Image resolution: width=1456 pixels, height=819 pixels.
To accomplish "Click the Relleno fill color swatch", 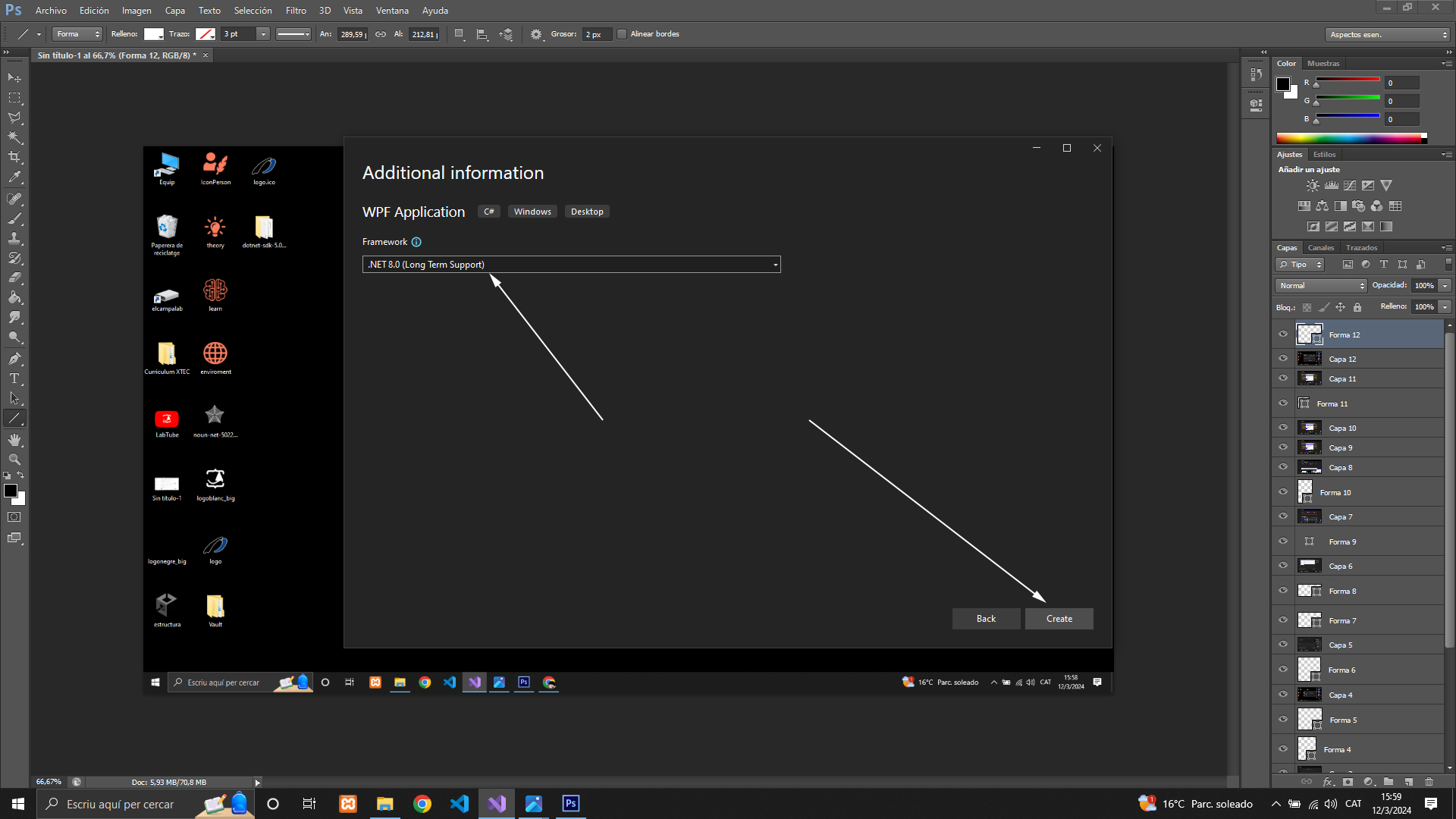I will pos(154,34).
